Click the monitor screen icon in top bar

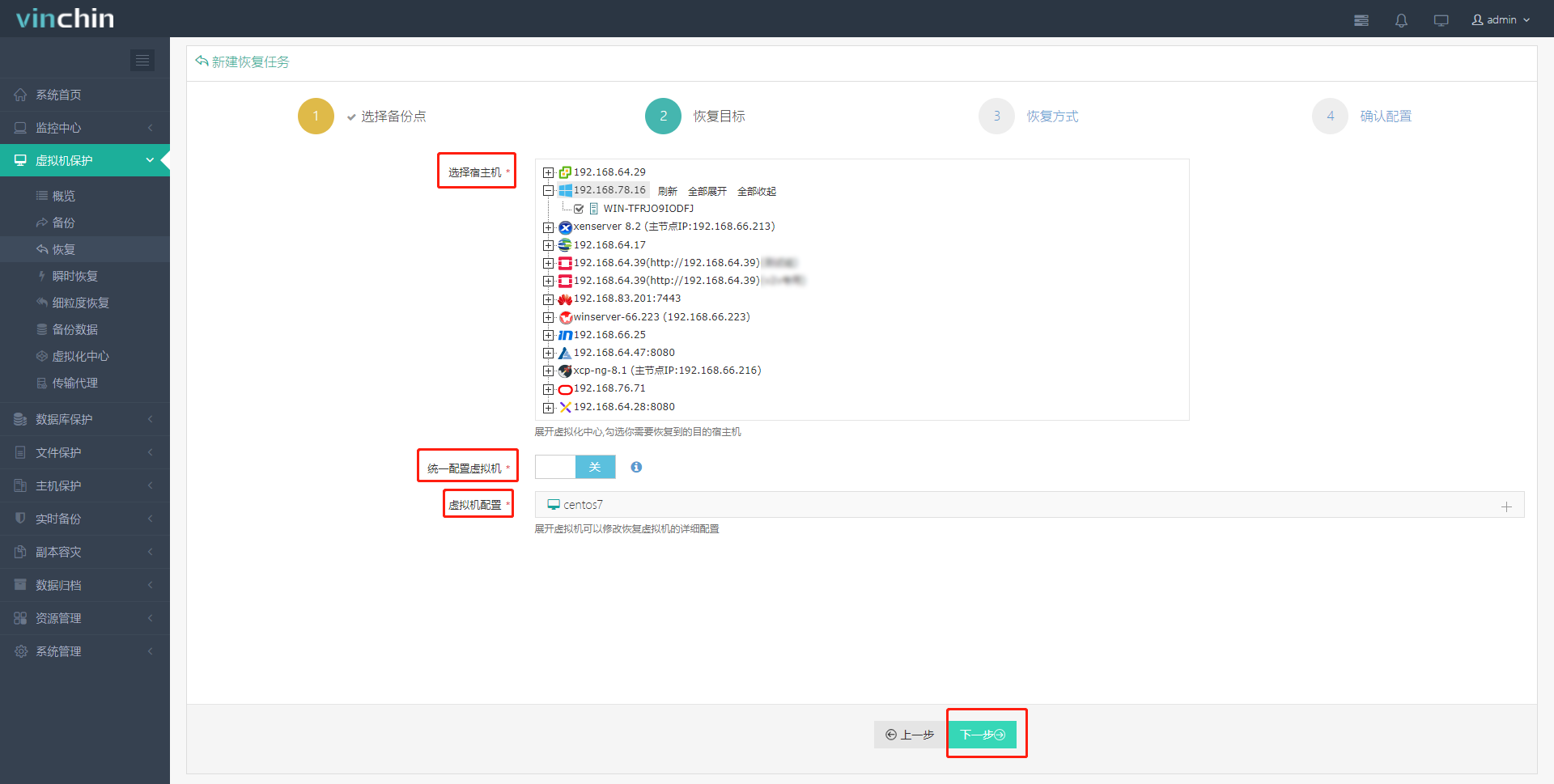pos(1441,20)
